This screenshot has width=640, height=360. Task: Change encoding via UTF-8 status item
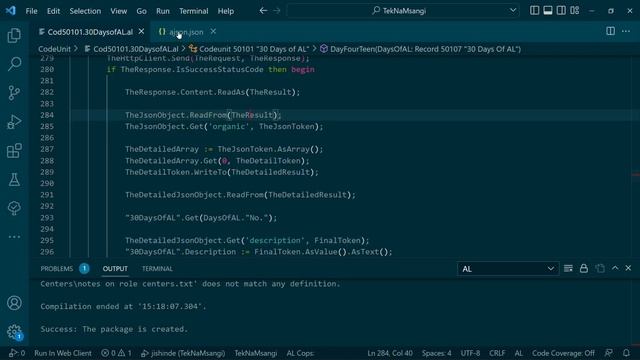[x=470, y=353]
